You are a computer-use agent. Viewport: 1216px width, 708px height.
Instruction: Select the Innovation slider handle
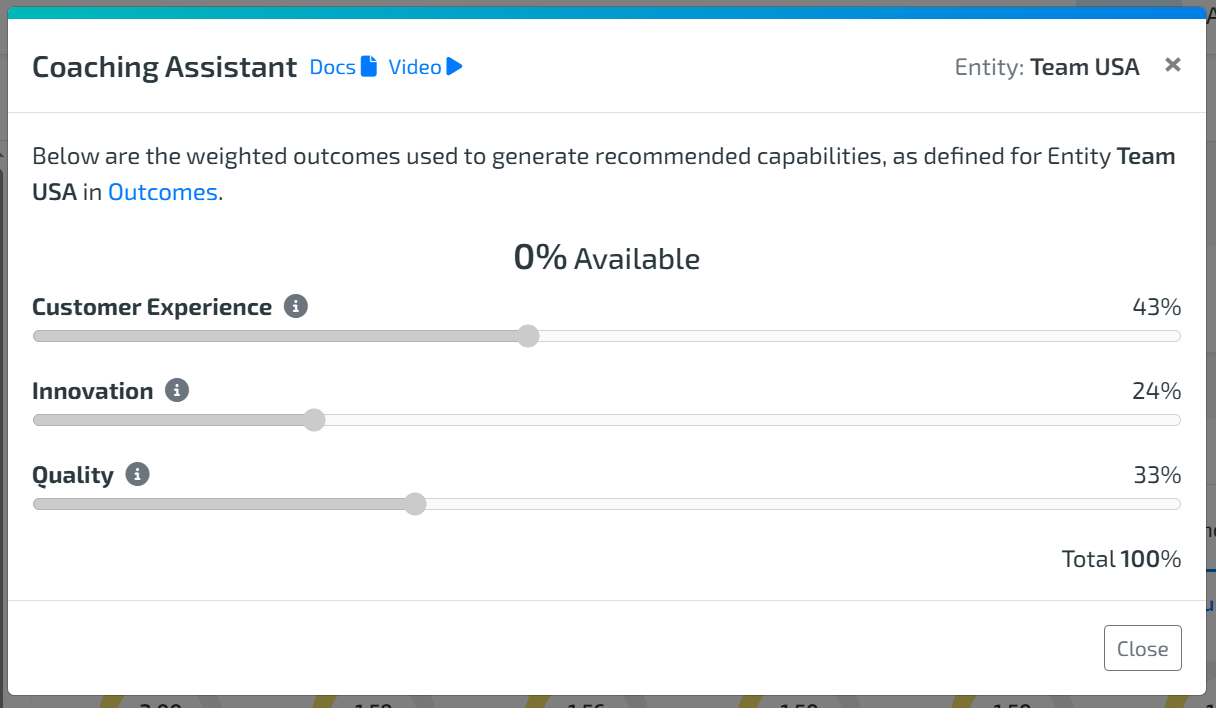pyautogui.click(x=314, y=420)
